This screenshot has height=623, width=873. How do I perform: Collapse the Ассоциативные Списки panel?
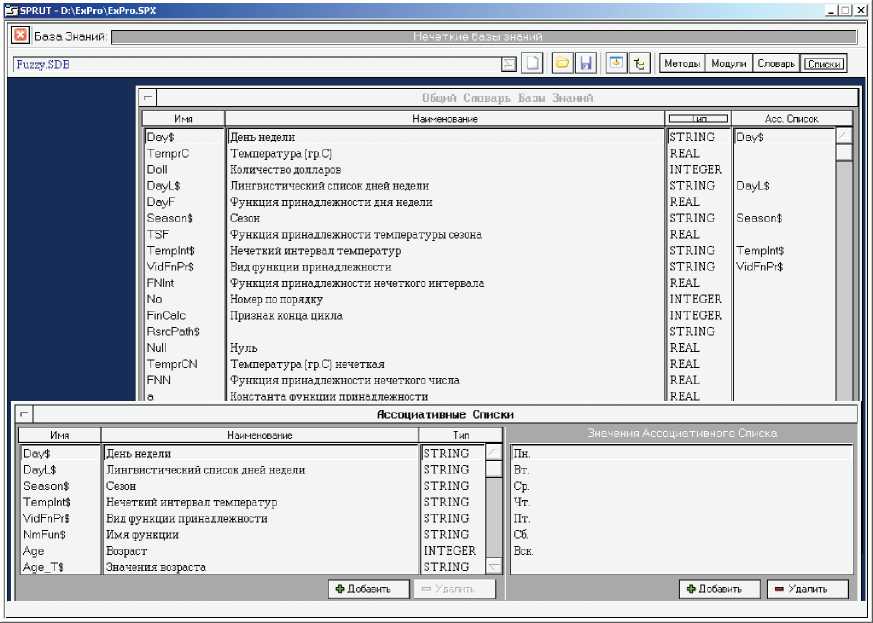tap(25, 413)
